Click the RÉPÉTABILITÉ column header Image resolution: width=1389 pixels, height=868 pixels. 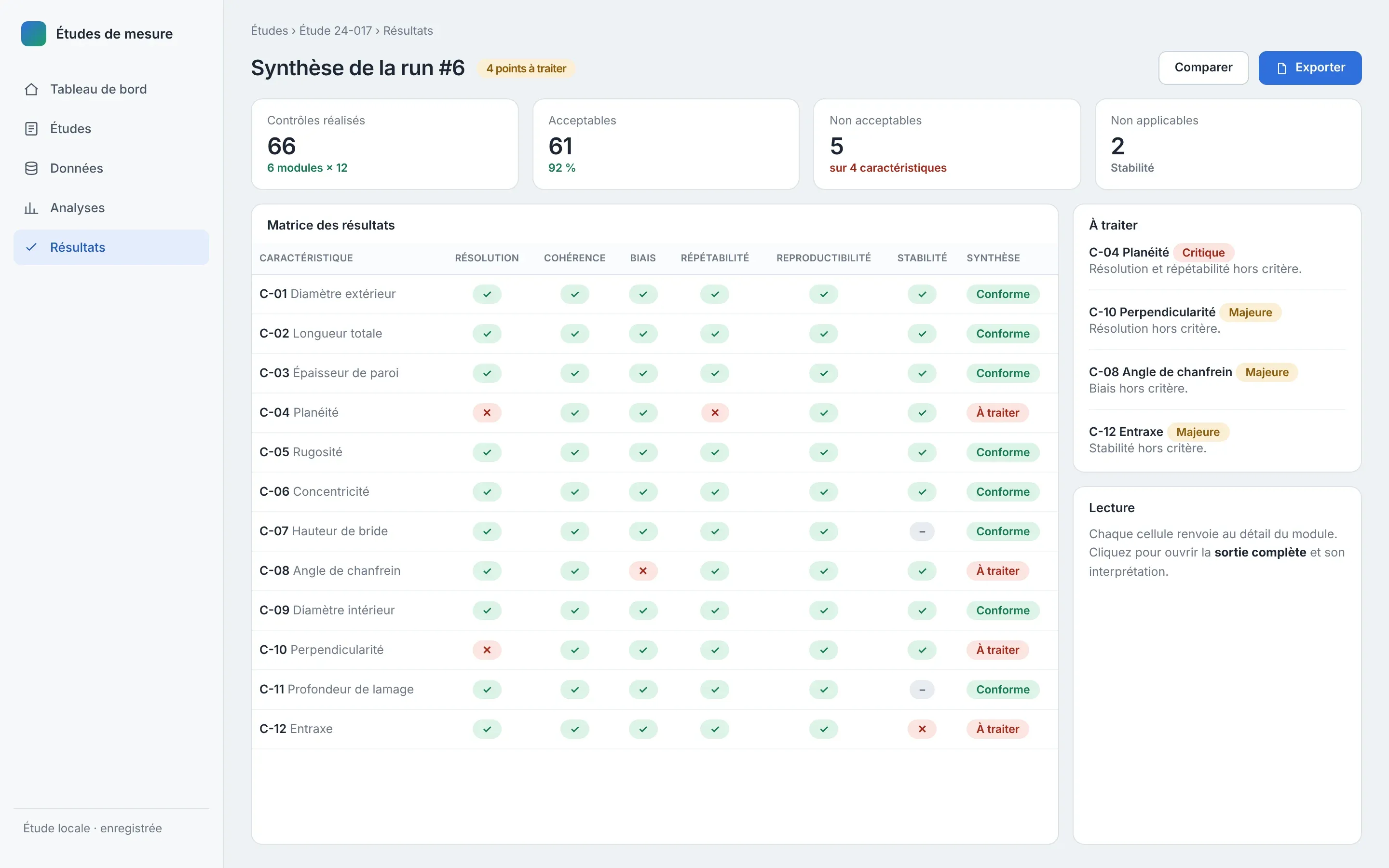pyautogui.click(x=715, y=258)
